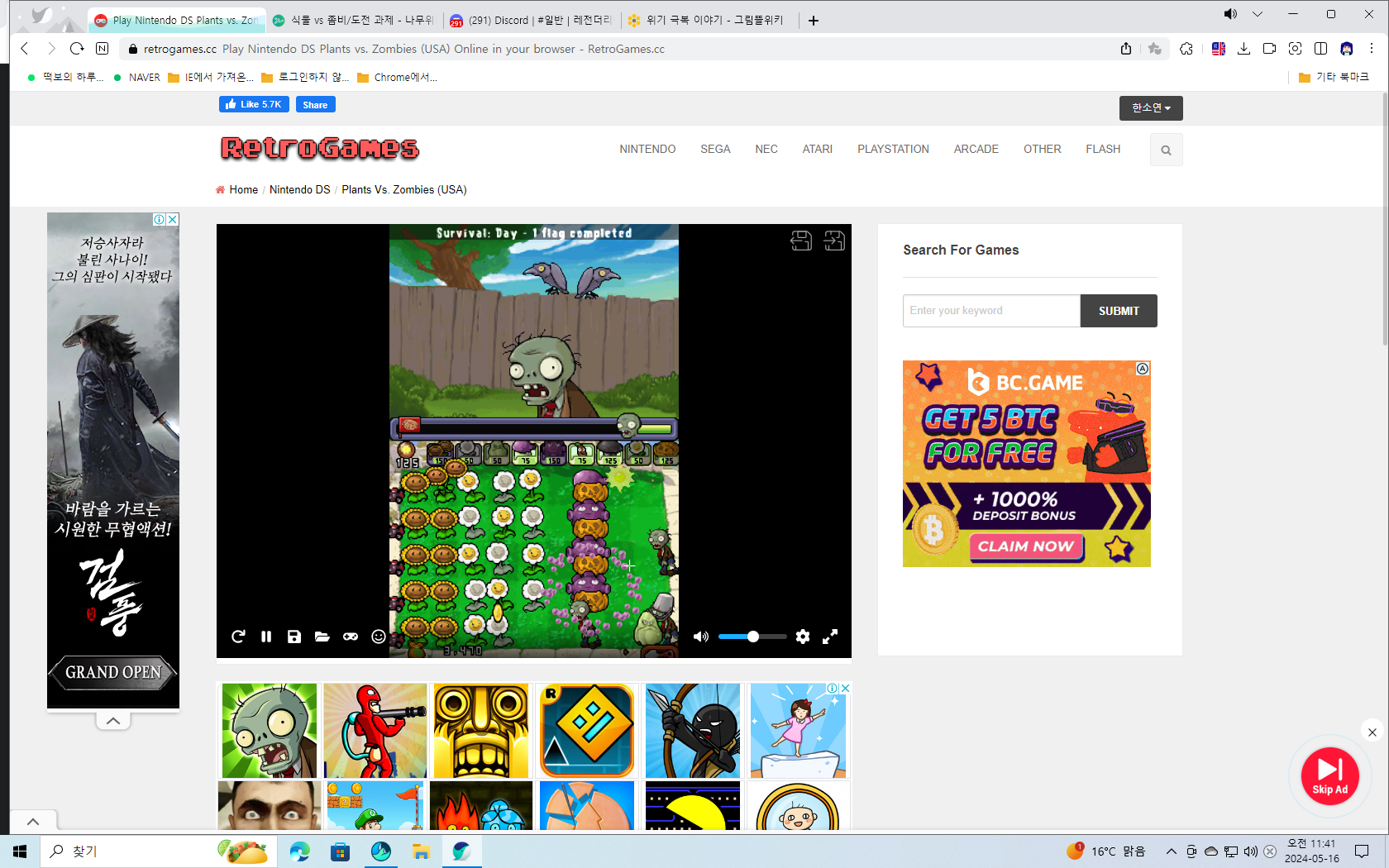The image size is (1389, 868).
Task: Open File Explorer from the taskbar
Action: (x=421, y=851)
